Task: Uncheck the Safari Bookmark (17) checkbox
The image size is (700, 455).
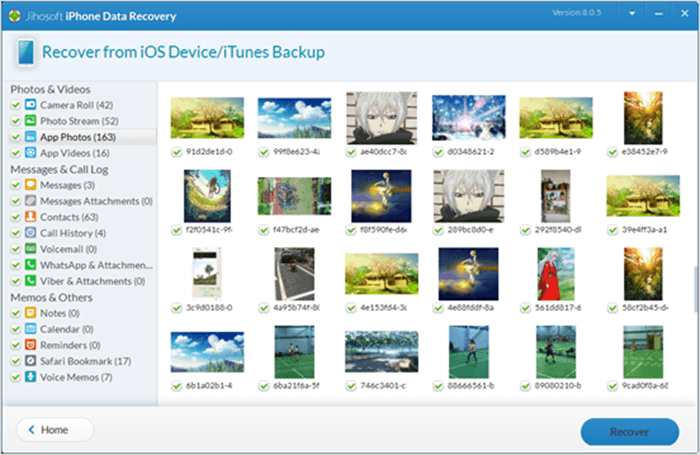Action: point(16,361)
